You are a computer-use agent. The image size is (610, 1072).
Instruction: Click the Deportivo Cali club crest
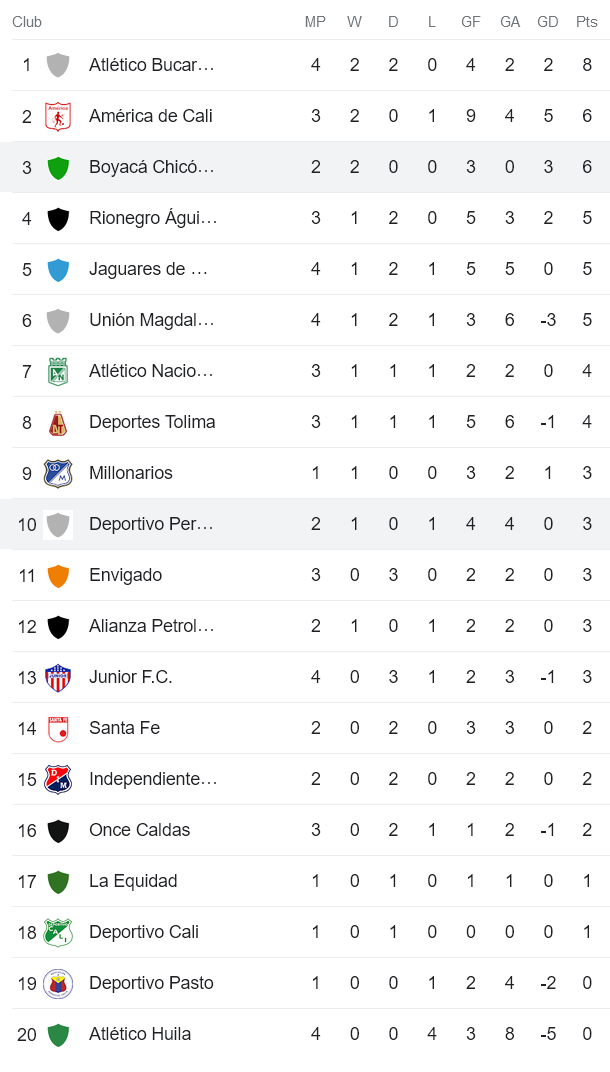(58, 932)
